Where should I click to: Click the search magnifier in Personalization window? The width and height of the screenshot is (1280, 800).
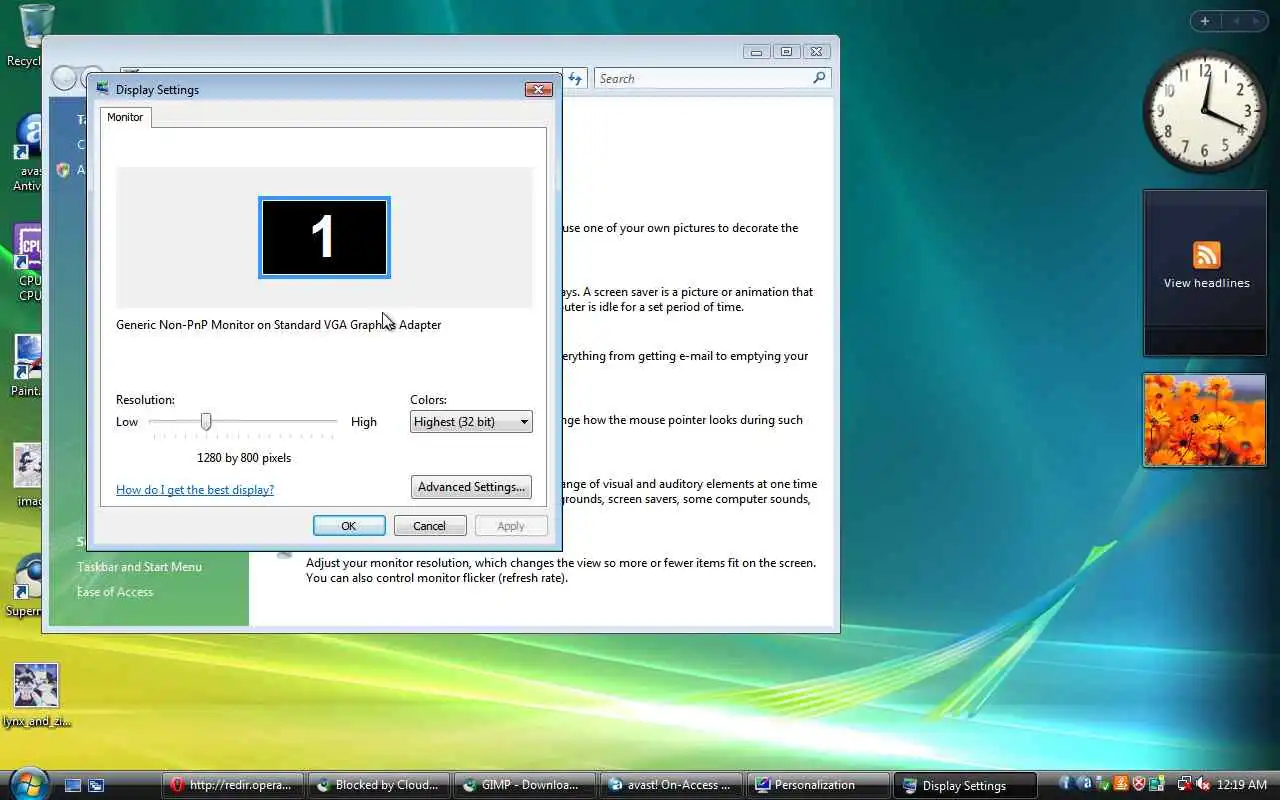click(819, 78)
